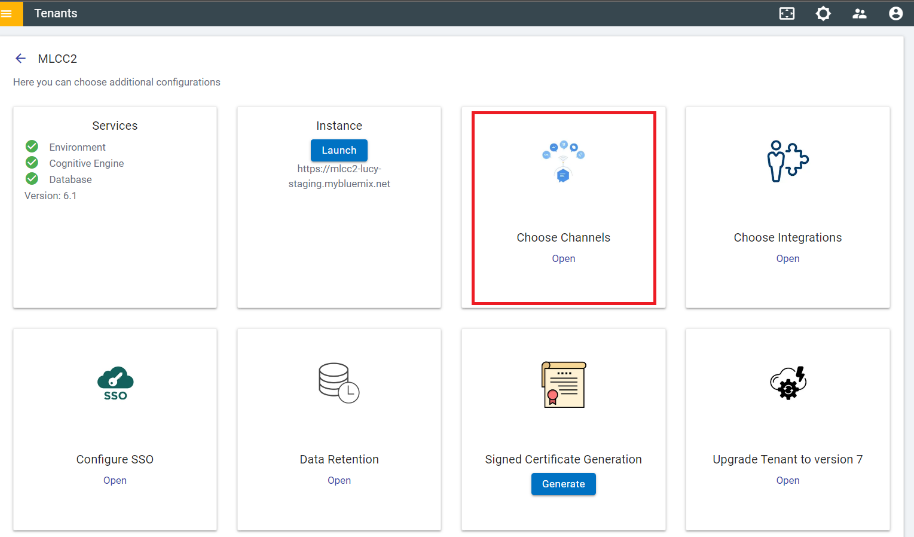
Task: Click the MLCC2 tenant name
Action: tap(57, 58)
